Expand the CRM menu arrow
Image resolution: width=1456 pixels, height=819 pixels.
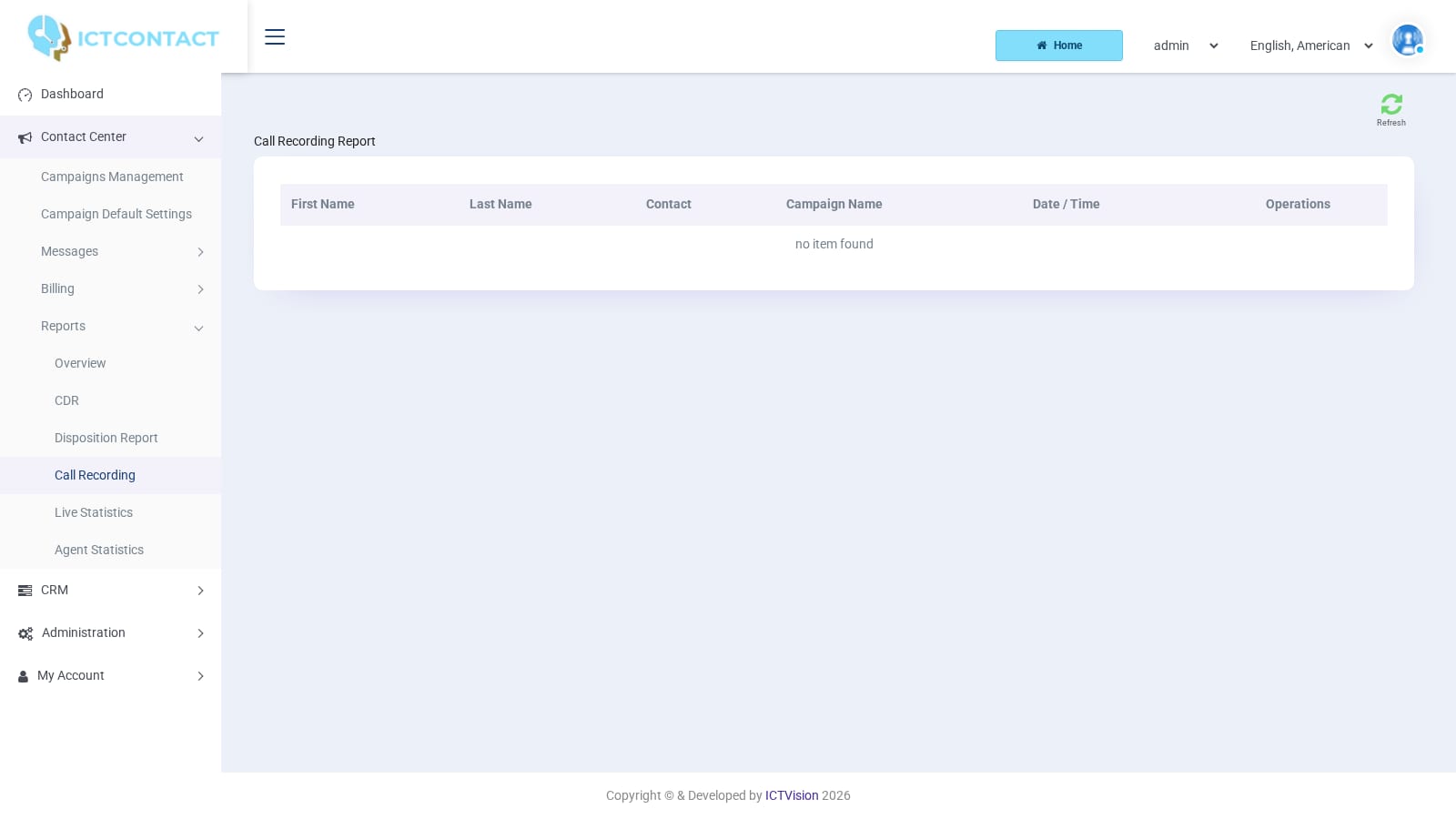click(200, 591)
